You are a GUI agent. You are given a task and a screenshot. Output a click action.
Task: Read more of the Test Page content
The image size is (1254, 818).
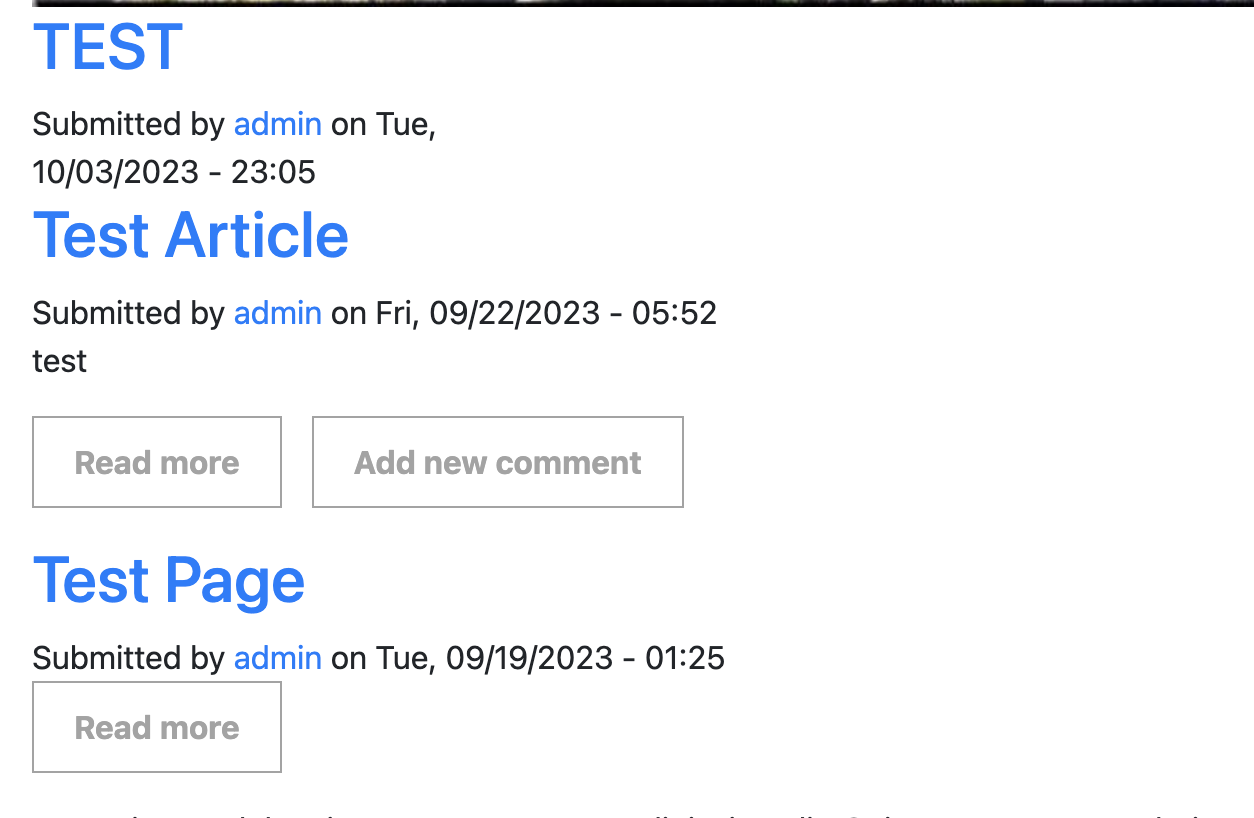point(156,727)
